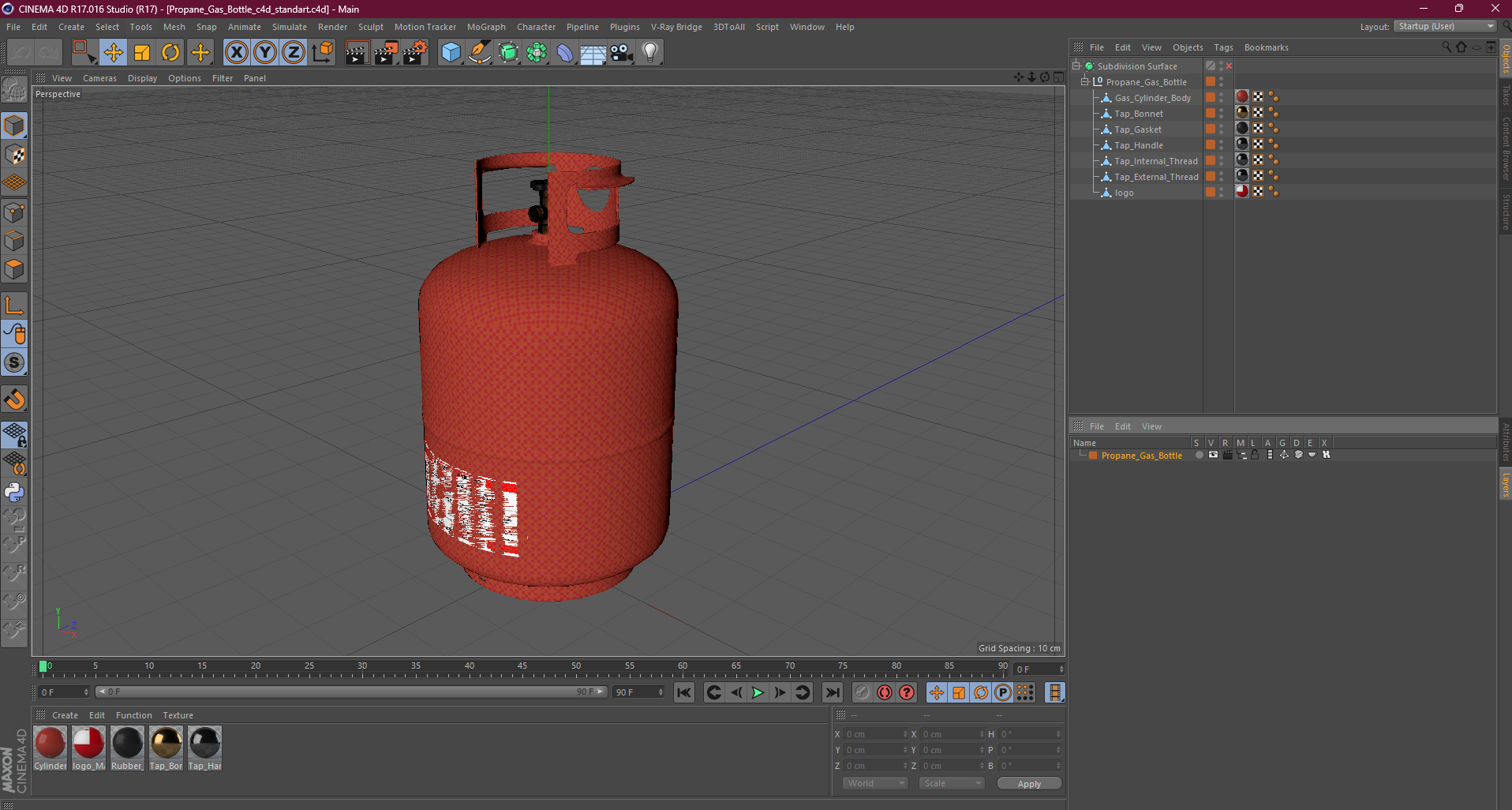Screen dimensions: 1512x810
Task: Open Material Manager Create menu
Action: point(65,715)
